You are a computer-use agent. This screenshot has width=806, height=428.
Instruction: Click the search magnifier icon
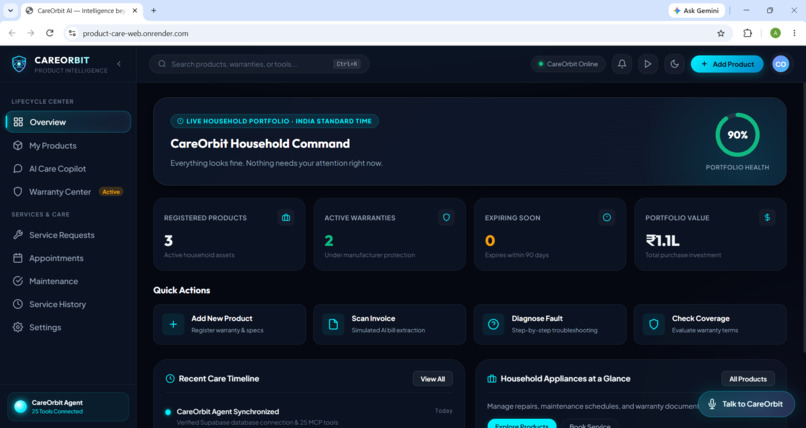(x=162, y=64)
